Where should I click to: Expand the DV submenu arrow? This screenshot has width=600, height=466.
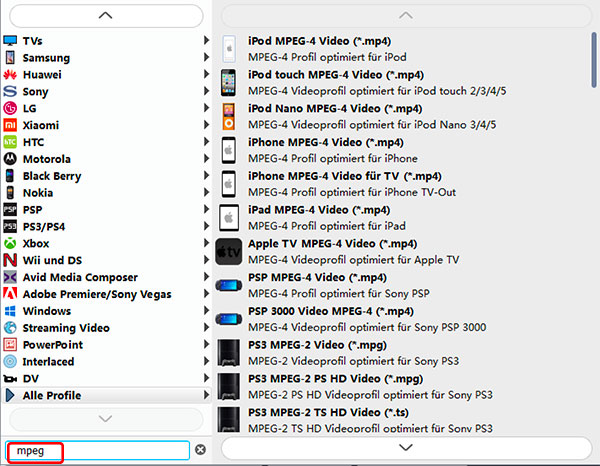(x=206, y=378)
